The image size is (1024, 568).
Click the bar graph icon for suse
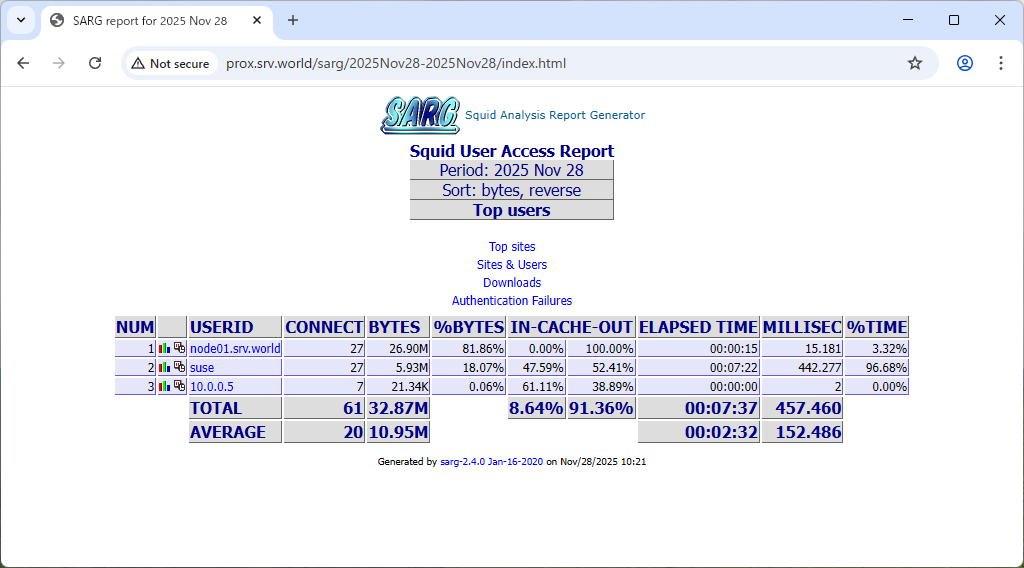(165, 368)
